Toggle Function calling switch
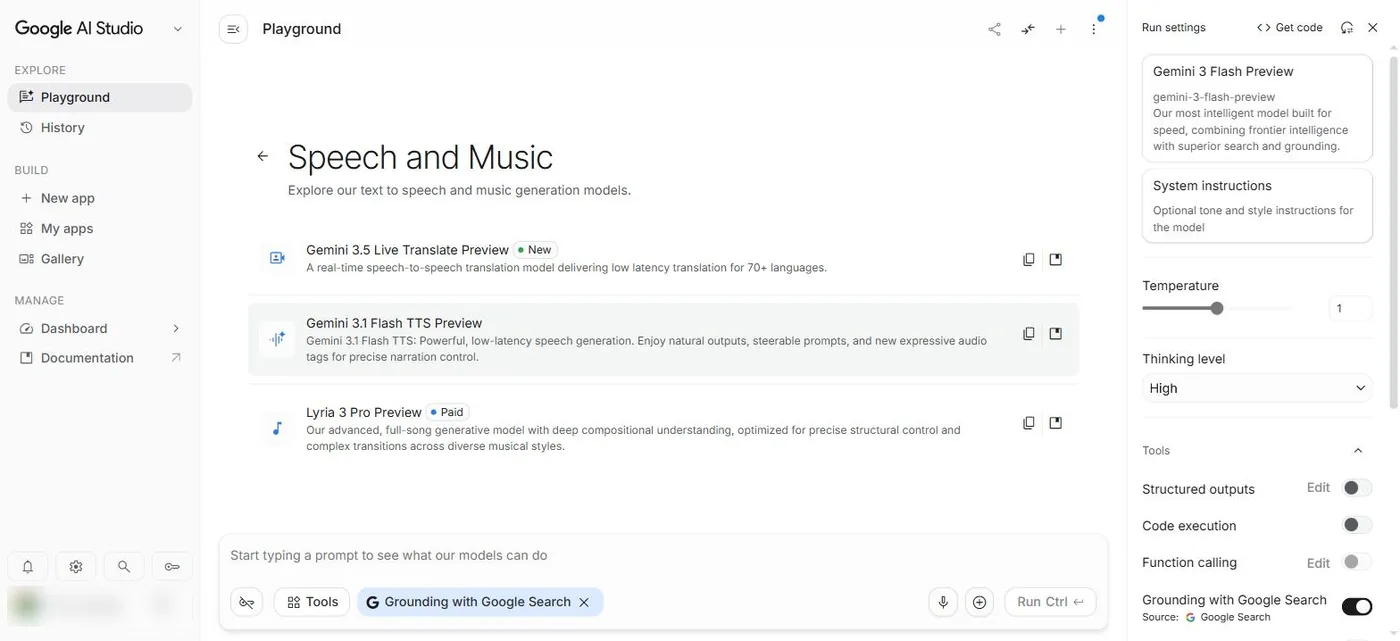This screenshot has width=1400, height=641. tap(1357, 562)
